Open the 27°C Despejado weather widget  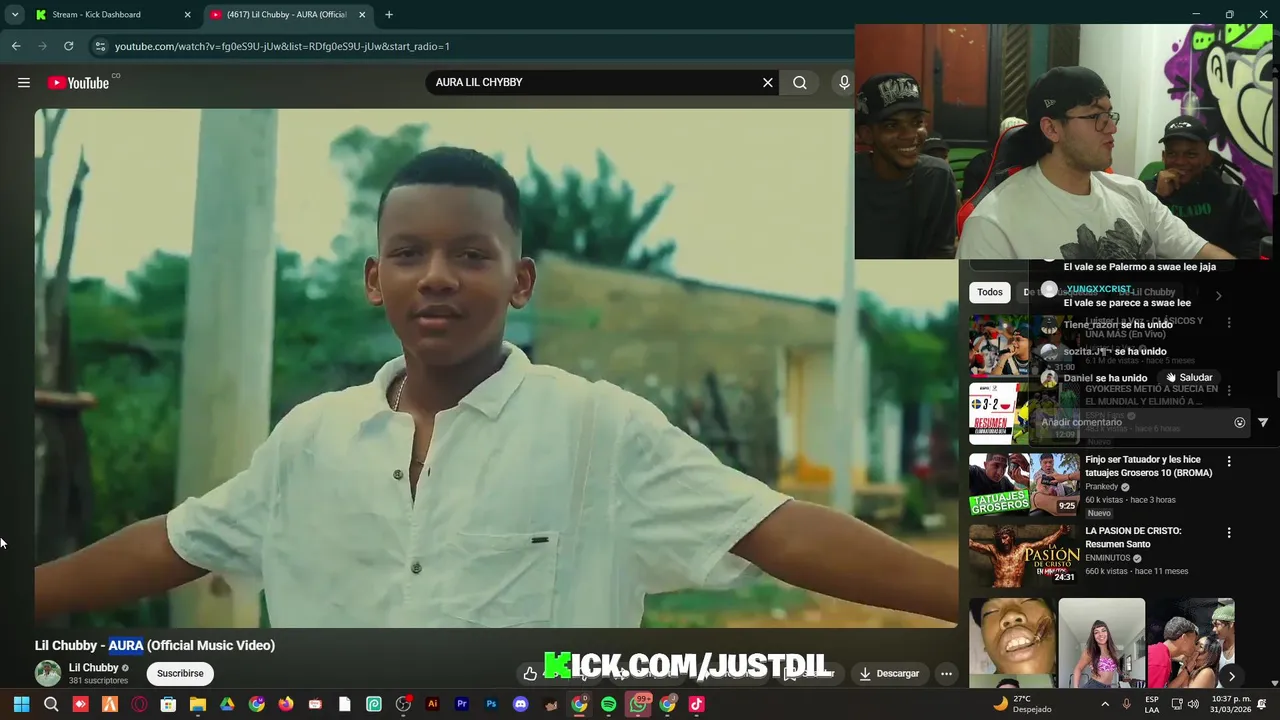(x=1021, y=704)
